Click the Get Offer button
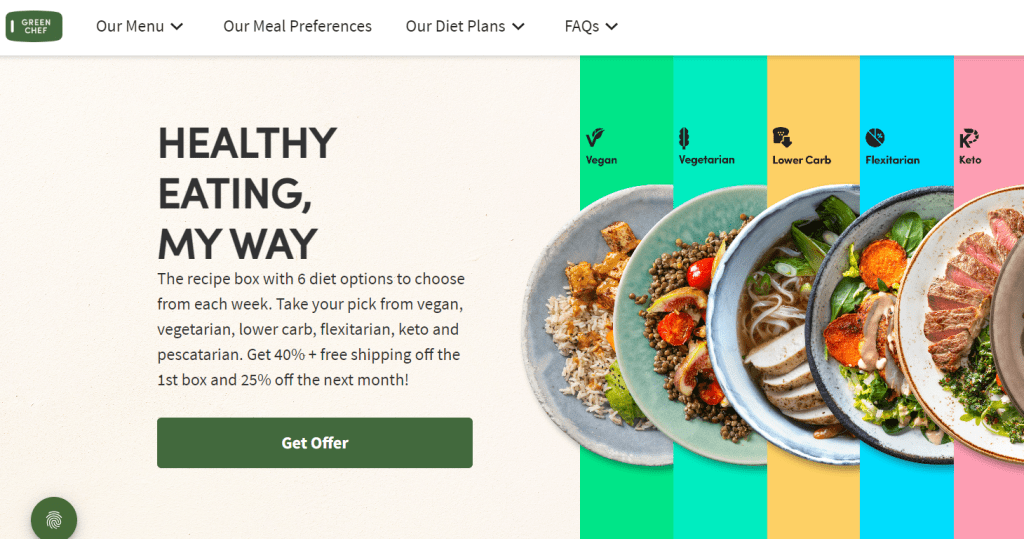The height and width of the screenshot is (539, 1024). tap(315, 443)
